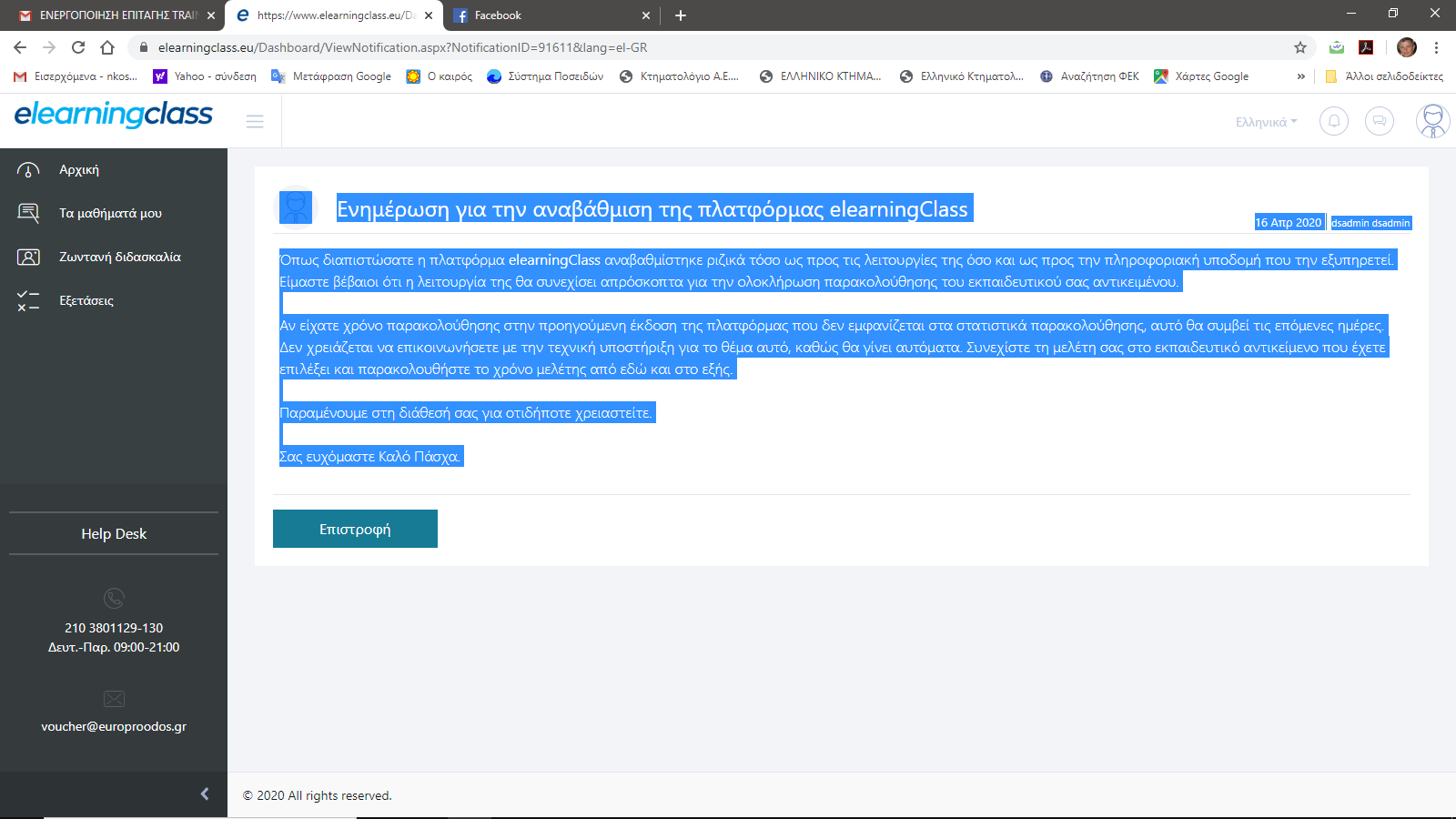Open Chrome profile picture
Viewport: 1456px width, 819px height.
tap(1407, 47)
